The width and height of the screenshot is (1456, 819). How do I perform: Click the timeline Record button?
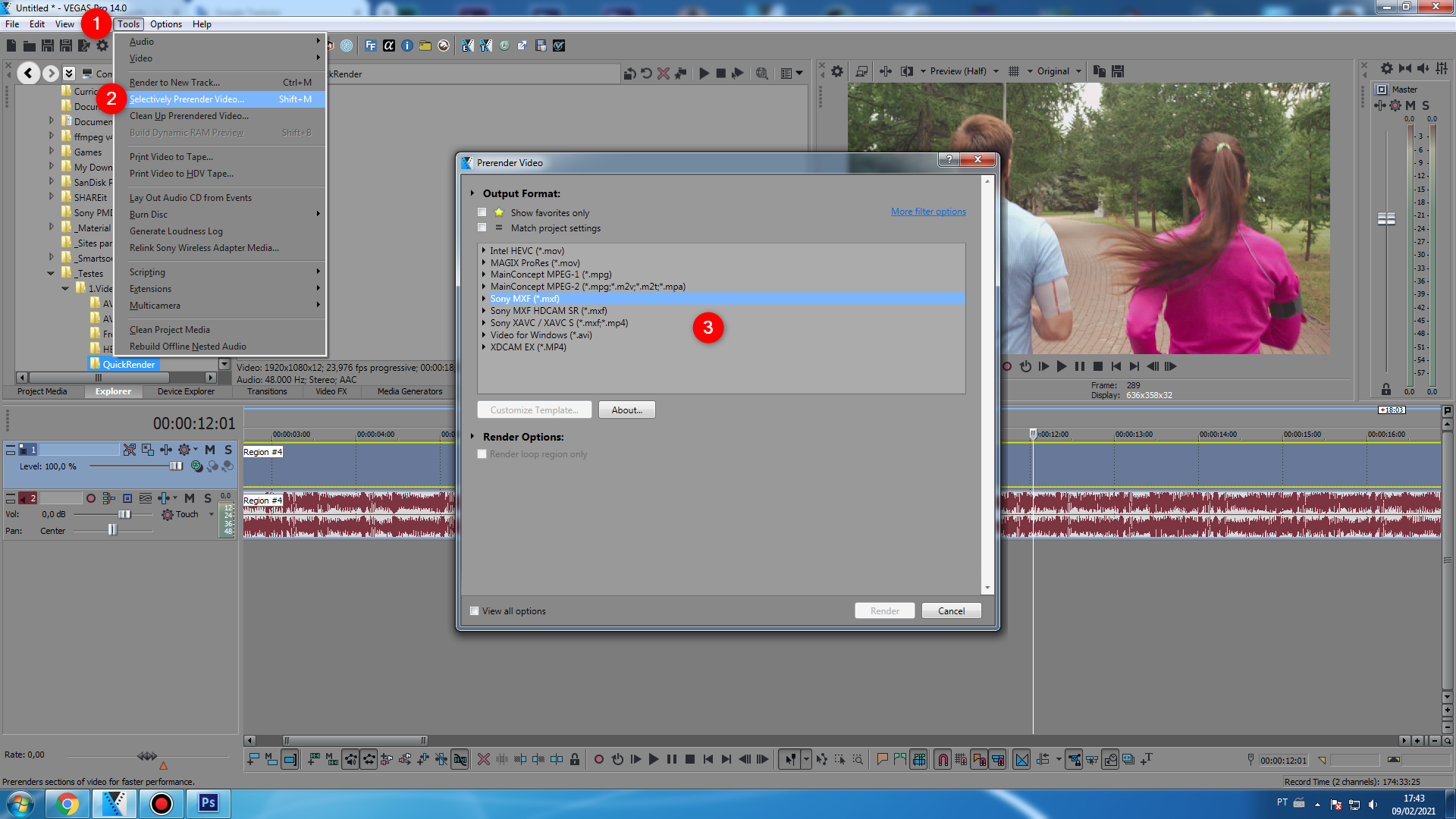598,759
